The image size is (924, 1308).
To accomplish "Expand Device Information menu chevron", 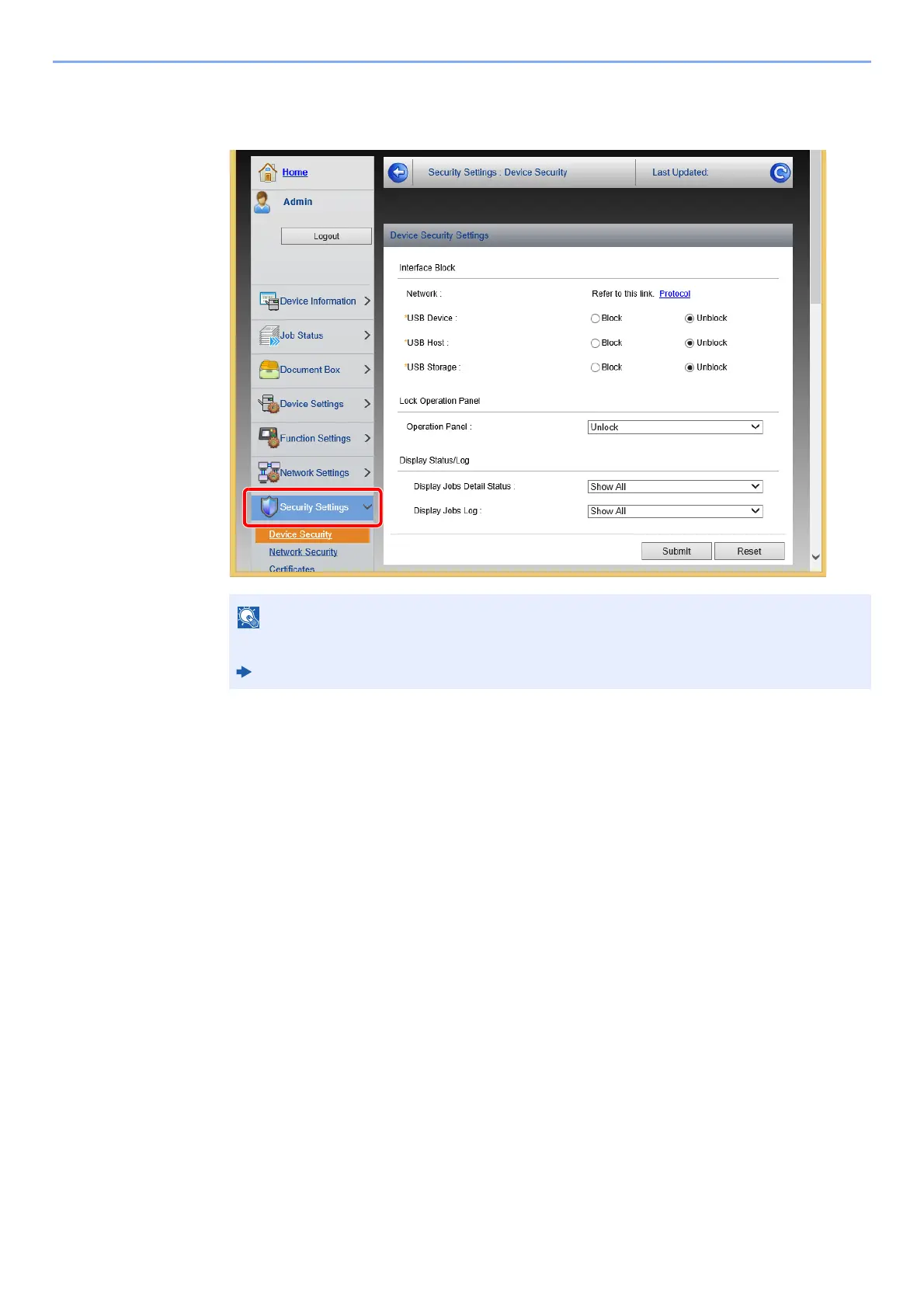I will coord(367,301).
